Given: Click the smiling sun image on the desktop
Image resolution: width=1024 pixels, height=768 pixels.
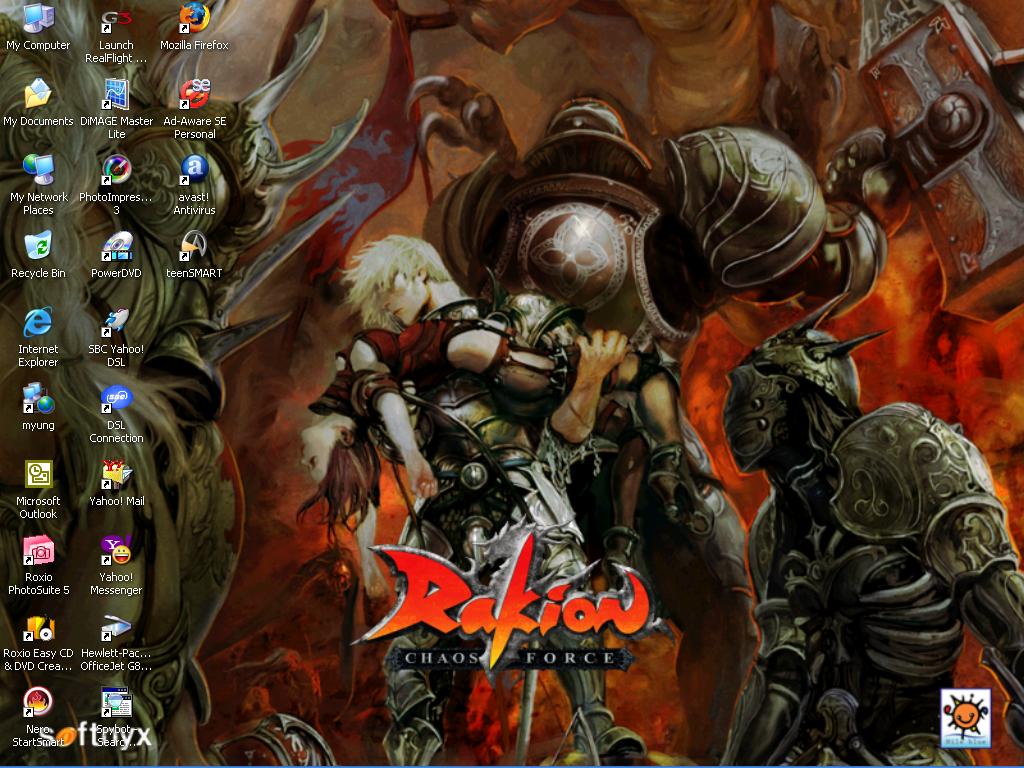Looking at the screenshot, I should (x=966, y=718).
